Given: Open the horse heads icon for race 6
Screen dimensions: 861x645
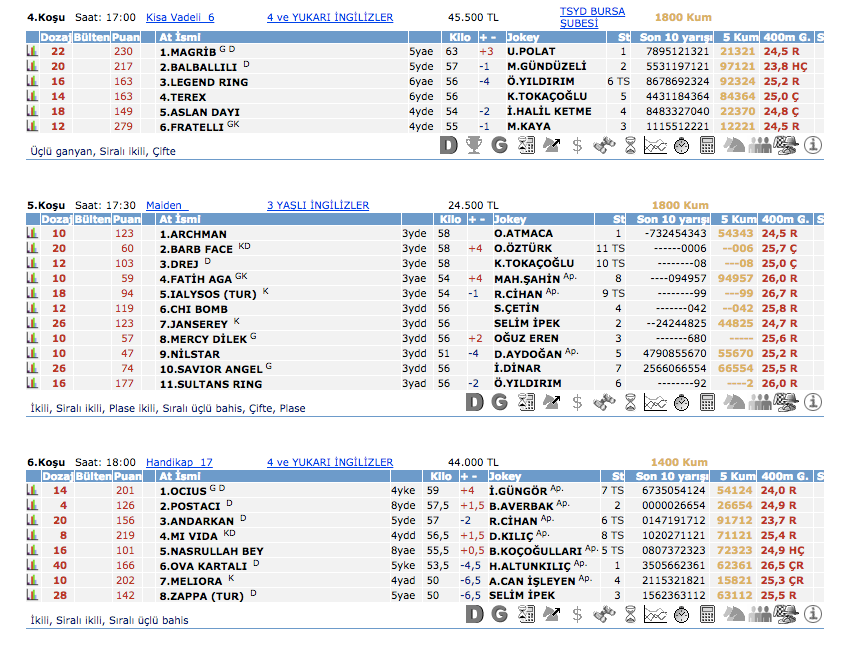Looking at the screenshot, I should (733, 614).
